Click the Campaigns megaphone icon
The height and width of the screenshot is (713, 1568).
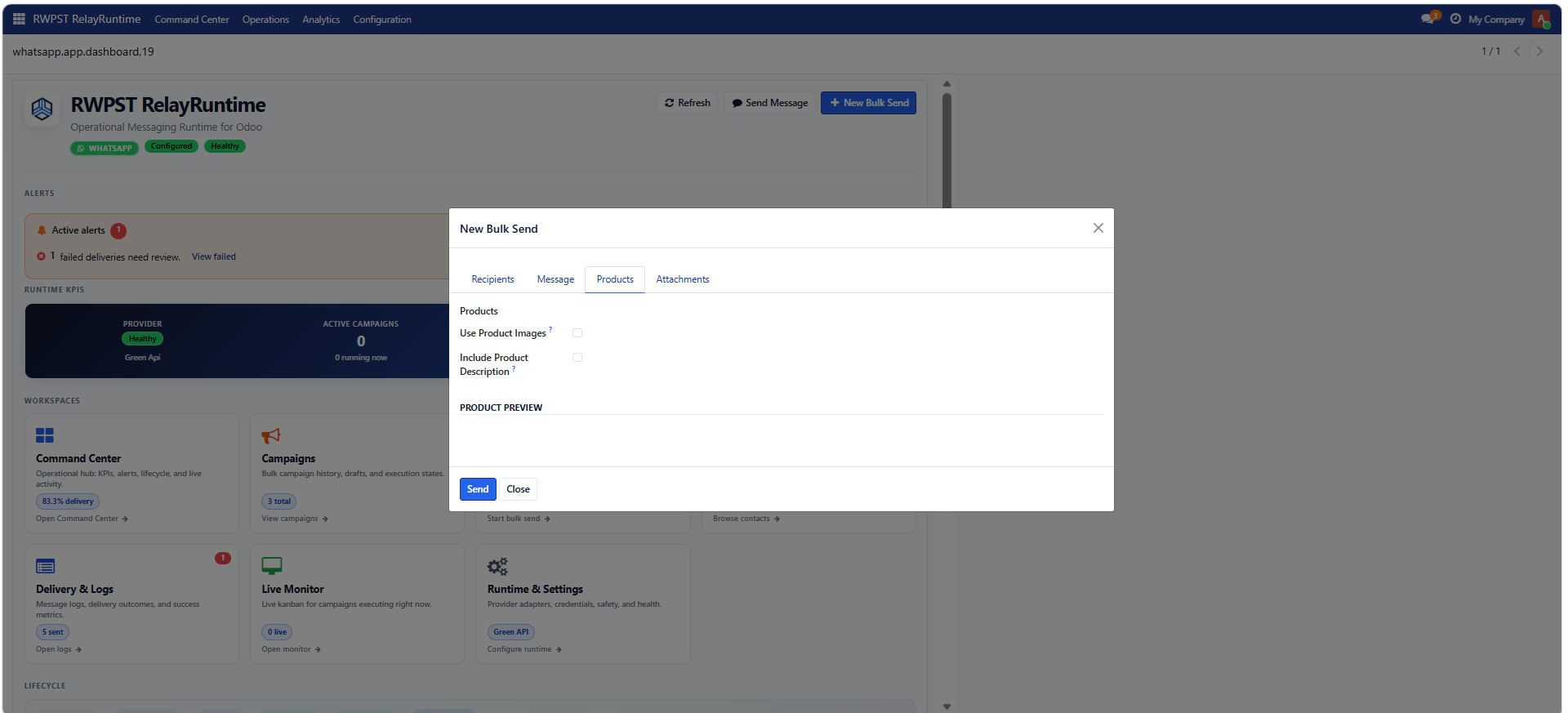[271, 435]
